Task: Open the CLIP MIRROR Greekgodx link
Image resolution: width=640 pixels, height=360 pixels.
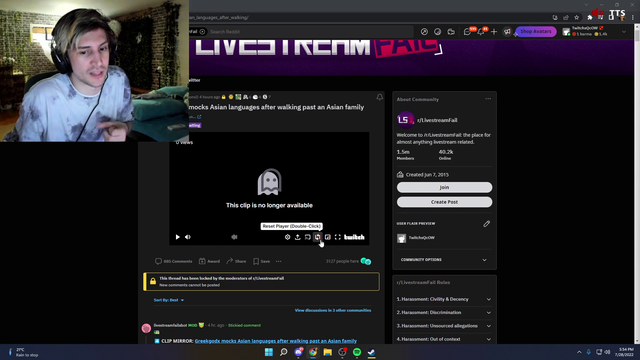Action: pos(276,341)
